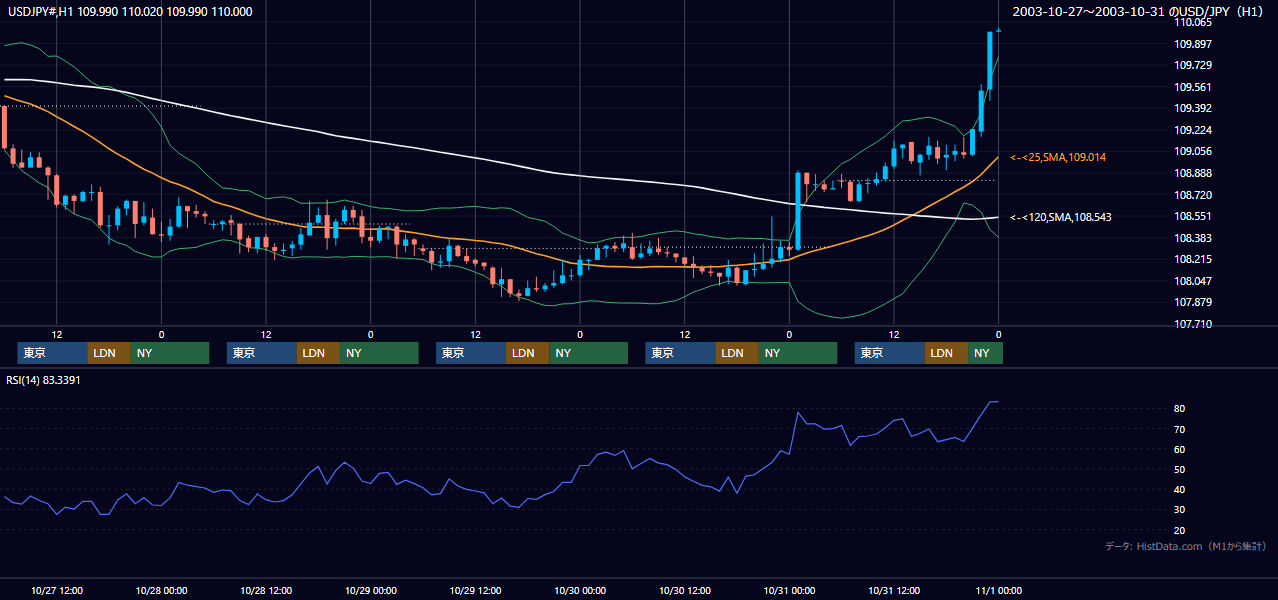
Task: Select the 10/28 12:00 time label
Action: 266,590
